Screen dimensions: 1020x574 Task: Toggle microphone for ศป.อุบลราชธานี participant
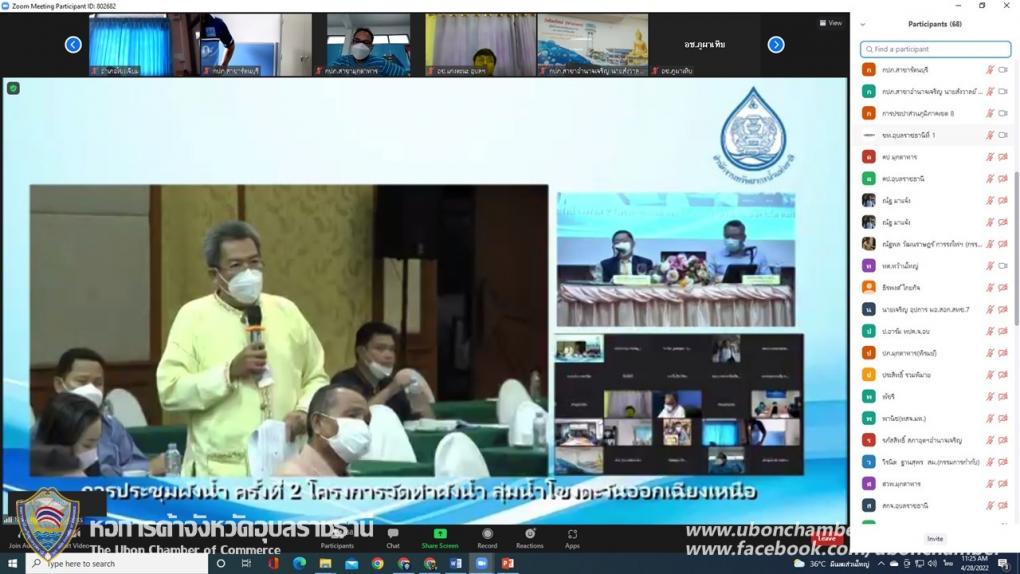tap(989, 178)
